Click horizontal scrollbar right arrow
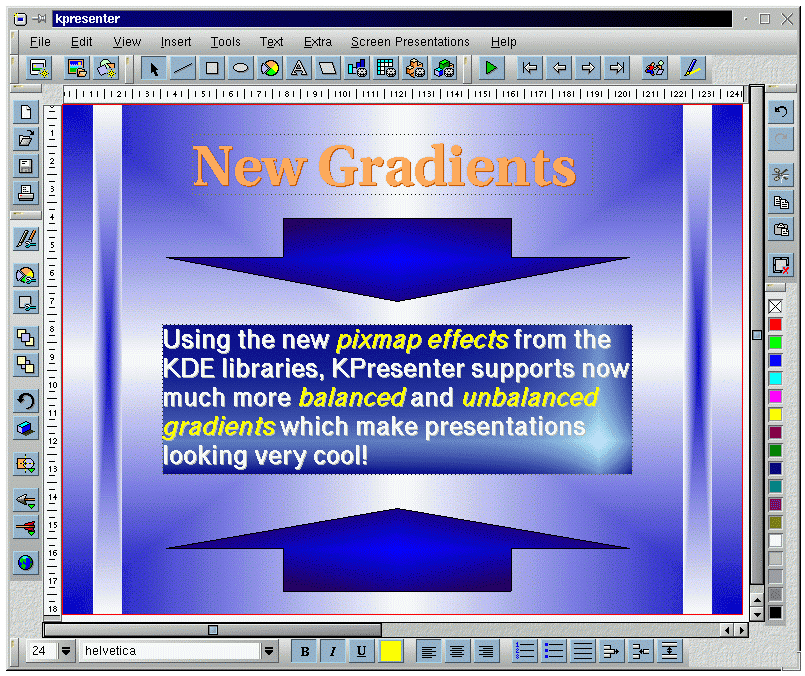 742,630
